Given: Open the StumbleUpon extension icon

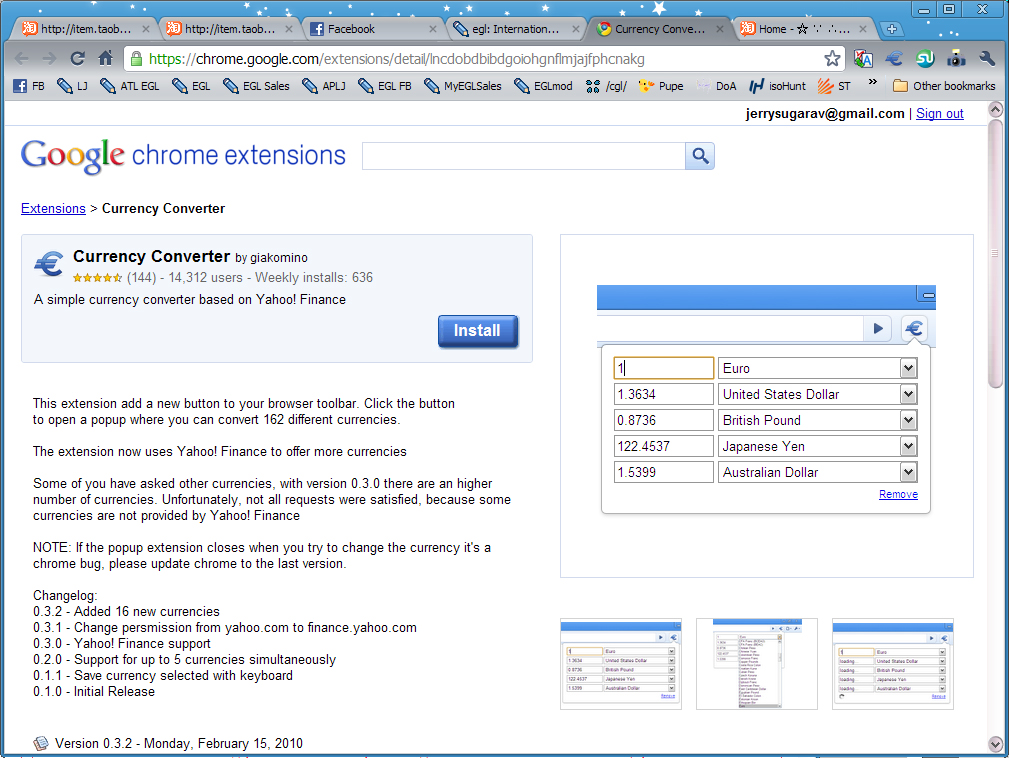Looking at the screenshot, I should pyautogui.click(x=925, y=59).
